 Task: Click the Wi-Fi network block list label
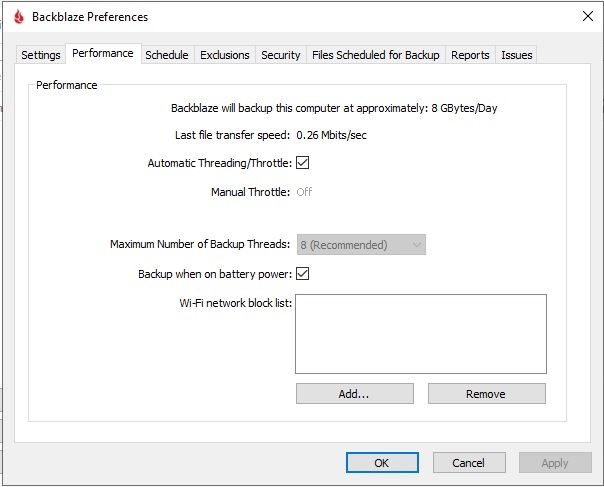235,303
